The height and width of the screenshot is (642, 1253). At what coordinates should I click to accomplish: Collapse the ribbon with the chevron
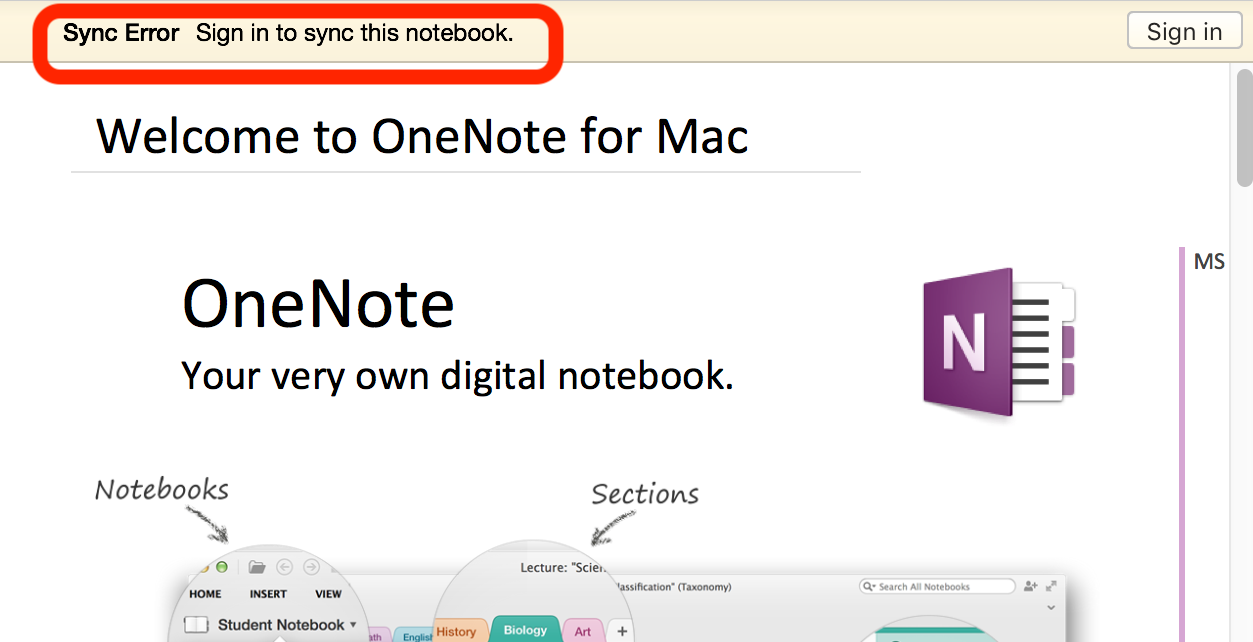pyautogui.click(x=1050, y=607)
